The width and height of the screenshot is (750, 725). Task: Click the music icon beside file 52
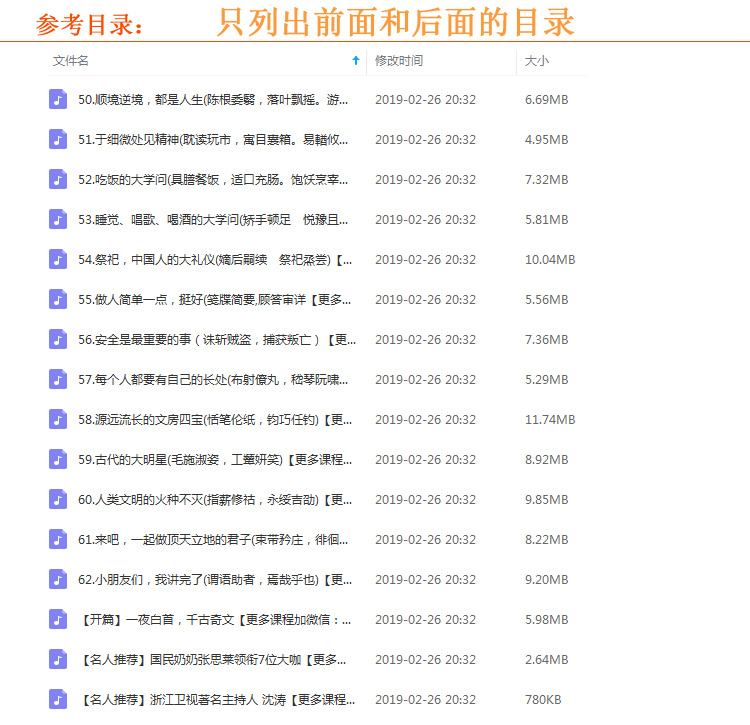[58, 179]
